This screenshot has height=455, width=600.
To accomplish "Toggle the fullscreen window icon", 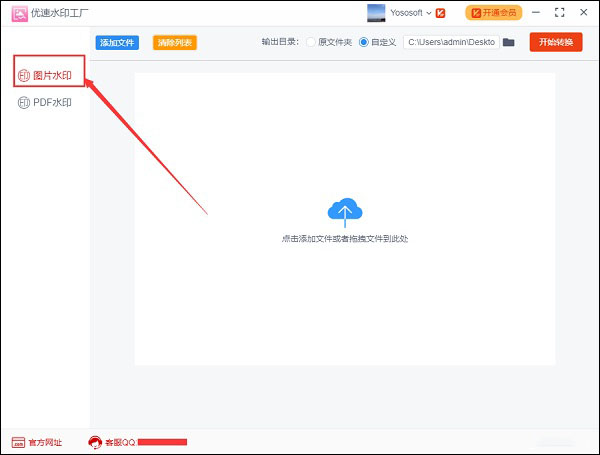I will (x=559, y=13).
